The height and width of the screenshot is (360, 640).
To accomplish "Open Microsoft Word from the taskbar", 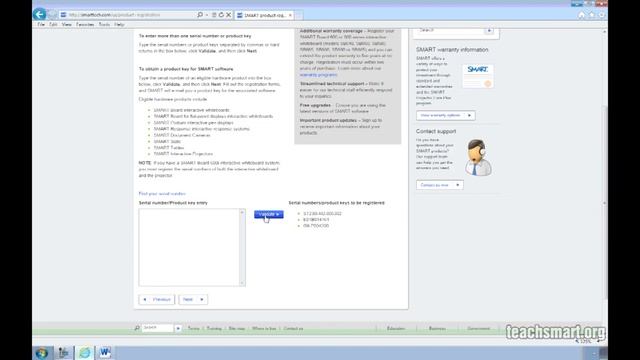I will (x=105, y=353).
